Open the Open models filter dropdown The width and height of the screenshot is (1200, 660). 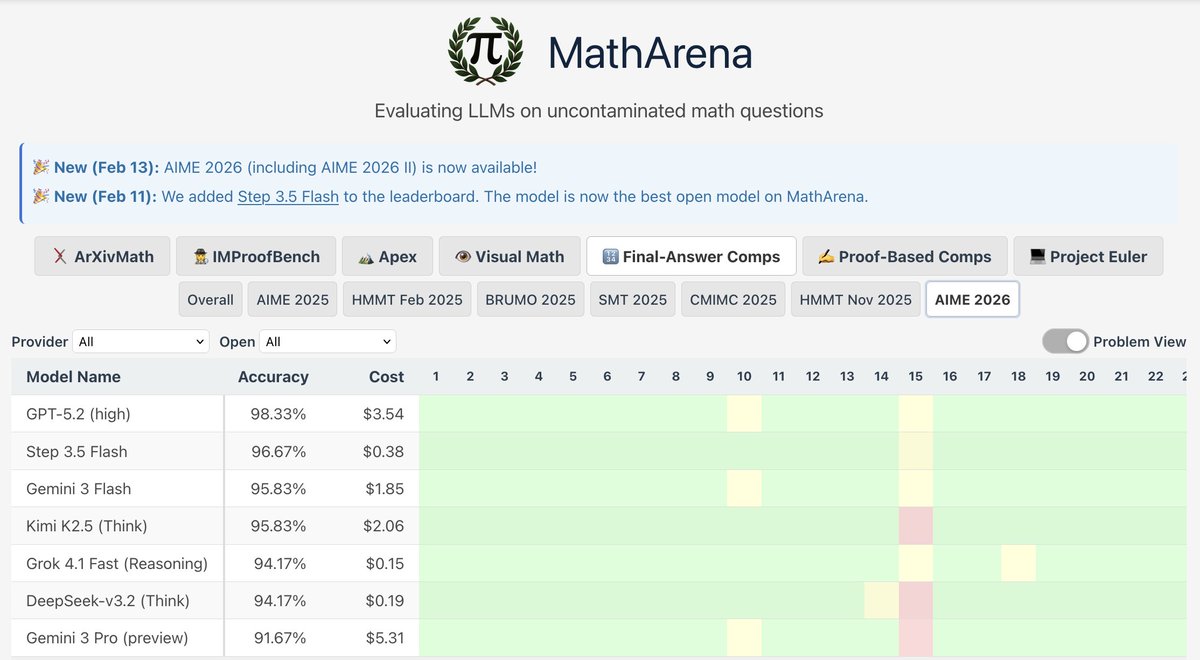pos(328,341)
